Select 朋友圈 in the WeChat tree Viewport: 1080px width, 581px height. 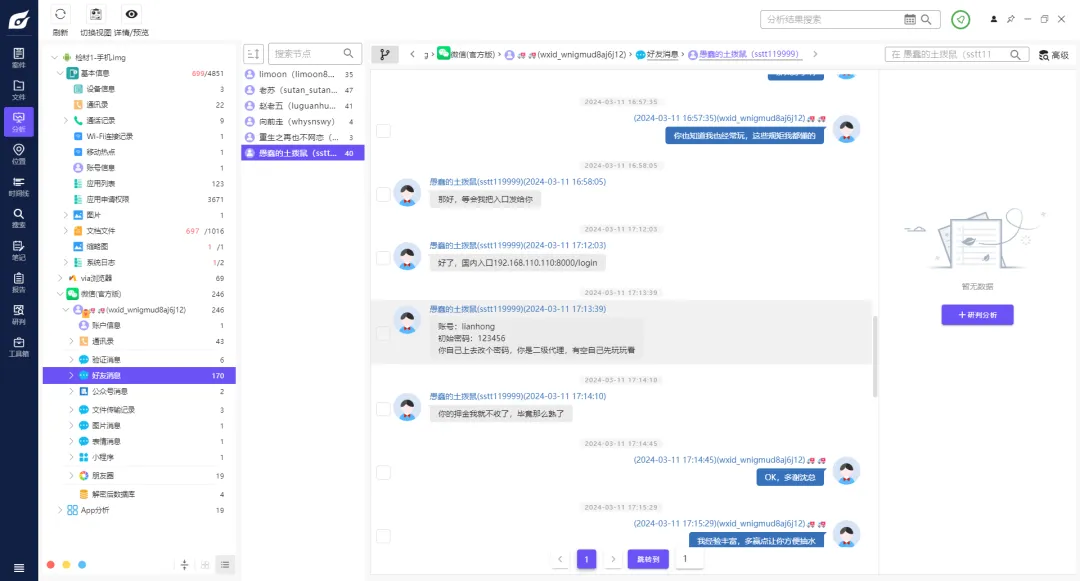point(103,476)
